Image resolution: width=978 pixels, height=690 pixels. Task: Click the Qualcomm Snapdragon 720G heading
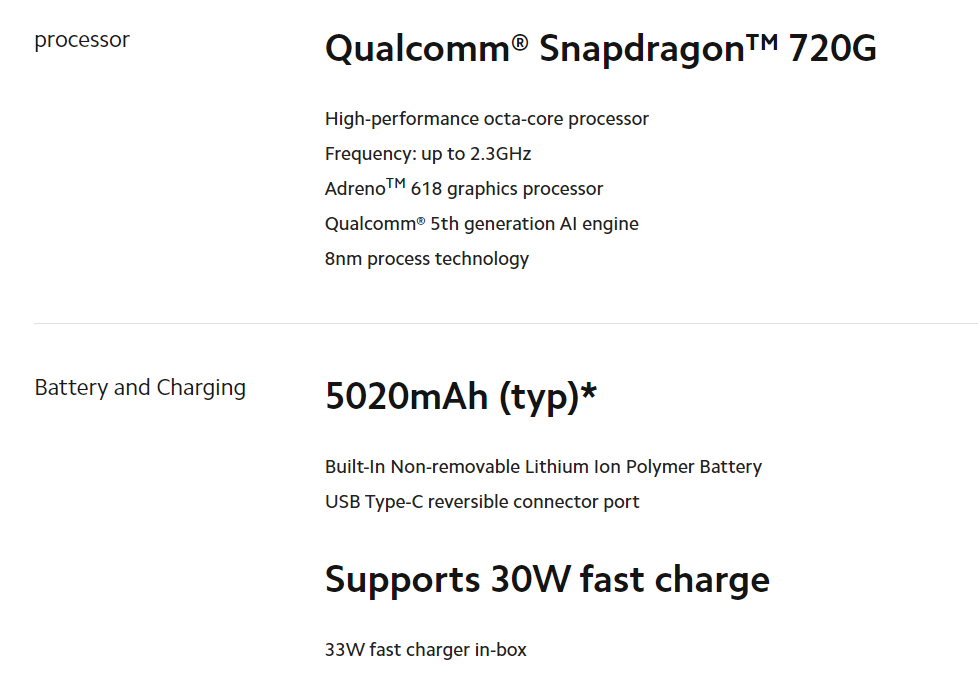(601, 49)
